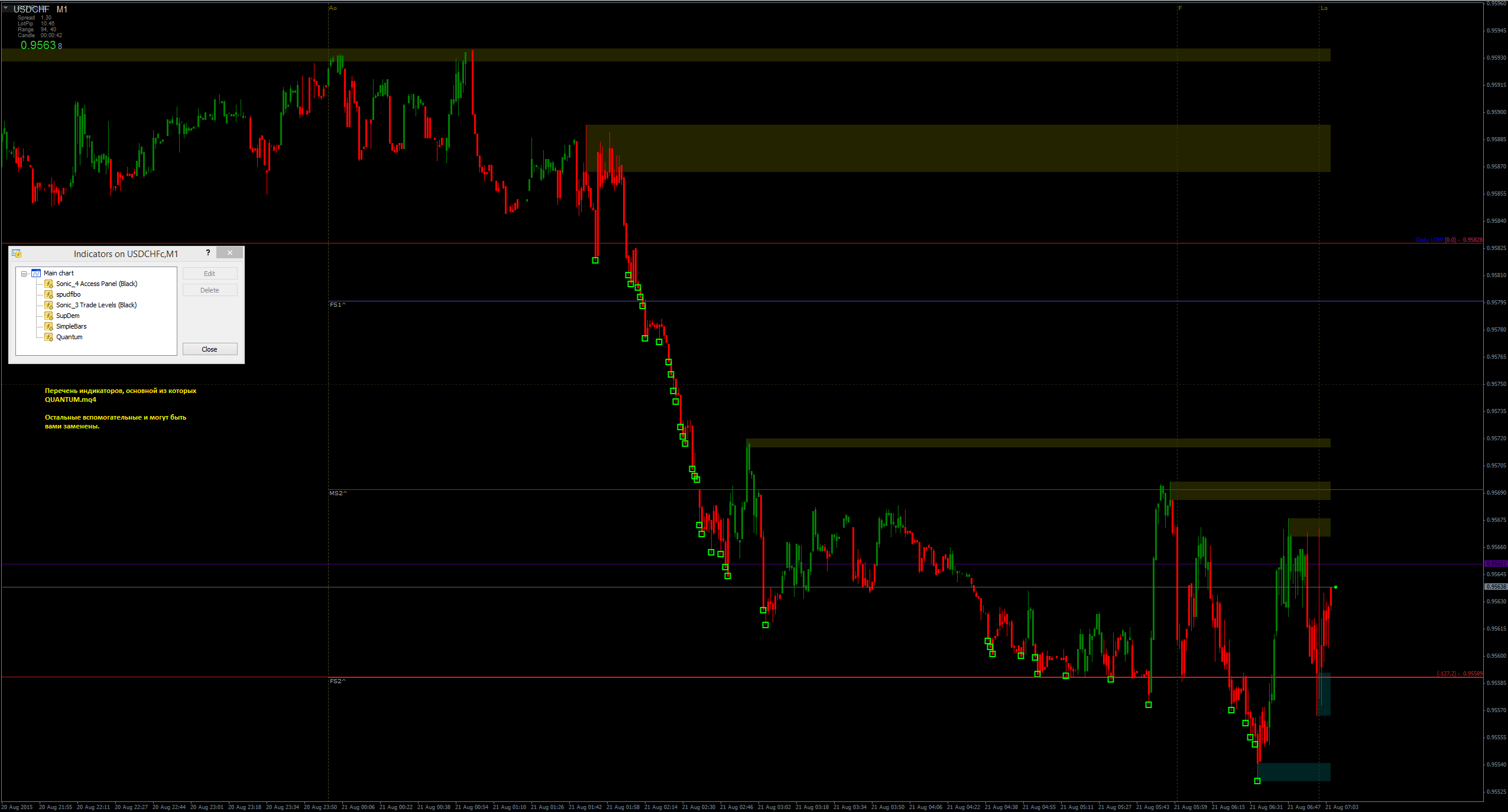Click the Candle 00:00:42 countdown readout
The width and height of the screenshot is (1508, 812).
40,35
